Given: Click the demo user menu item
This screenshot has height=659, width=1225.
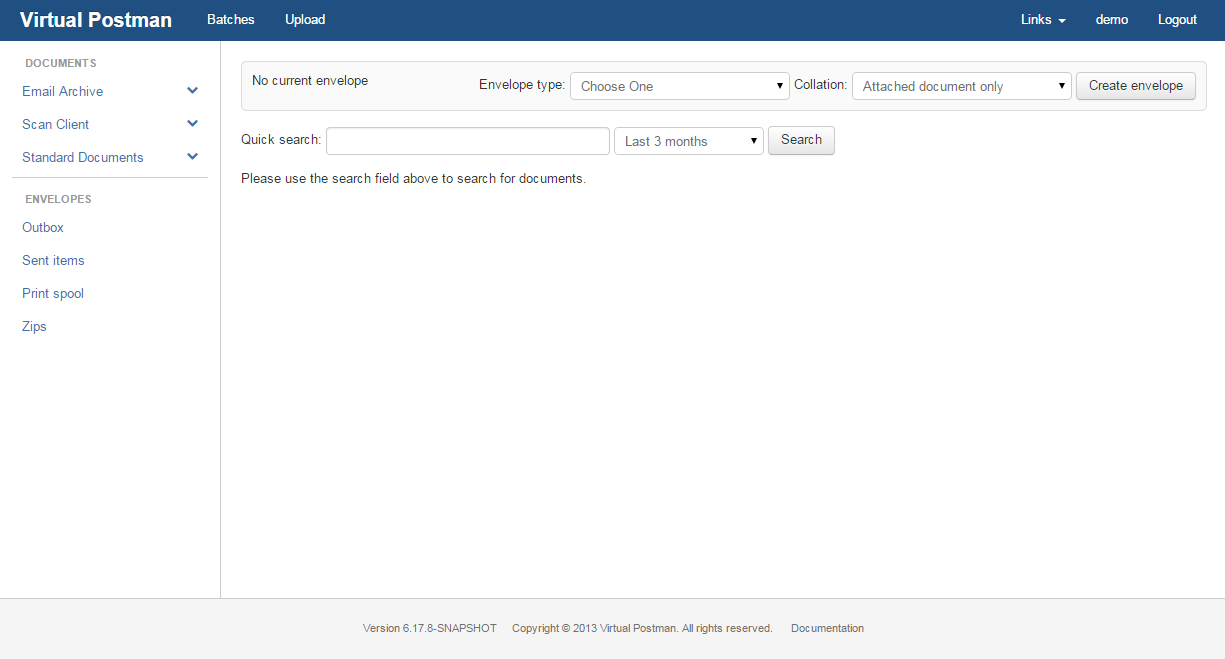Looking at the screenshot, I should (1111, 19).
